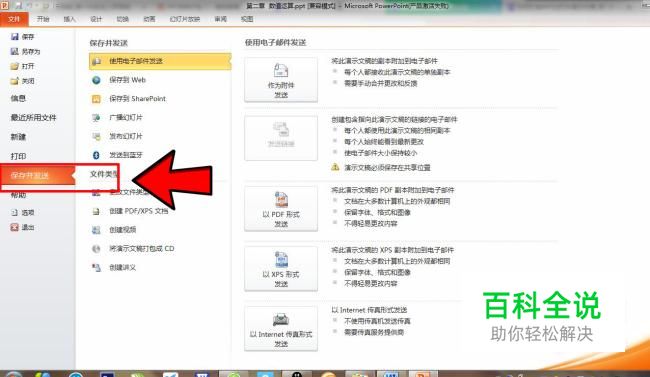Open 打印 (Print) in the sidebar
The width and height of the screenshot is (650, 377).
[18, 156]
